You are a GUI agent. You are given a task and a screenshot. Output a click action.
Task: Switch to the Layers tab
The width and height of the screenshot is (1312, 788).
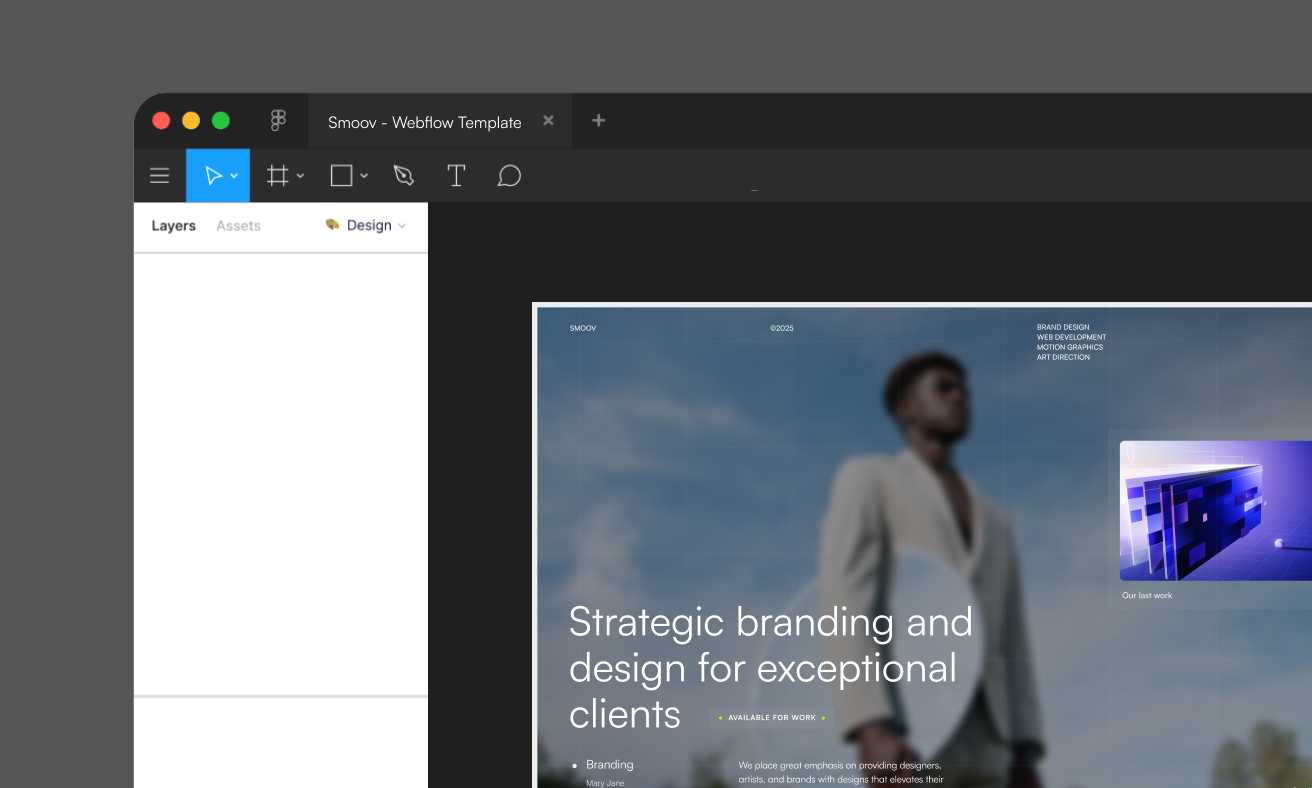(174, 226)
